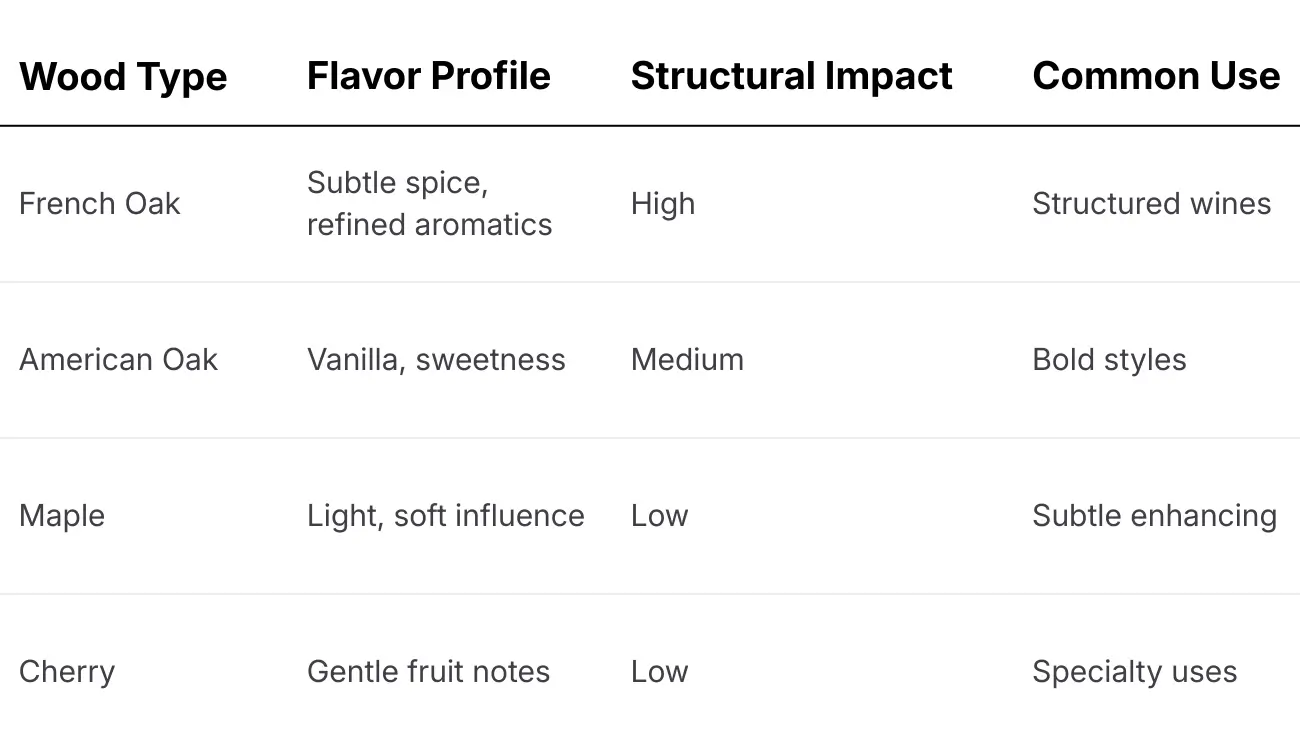Click the 'Vanilla, sweetness' cell
Image resolution: width=1300 pixels, height=750 pixels.
(x=436, y=360)
